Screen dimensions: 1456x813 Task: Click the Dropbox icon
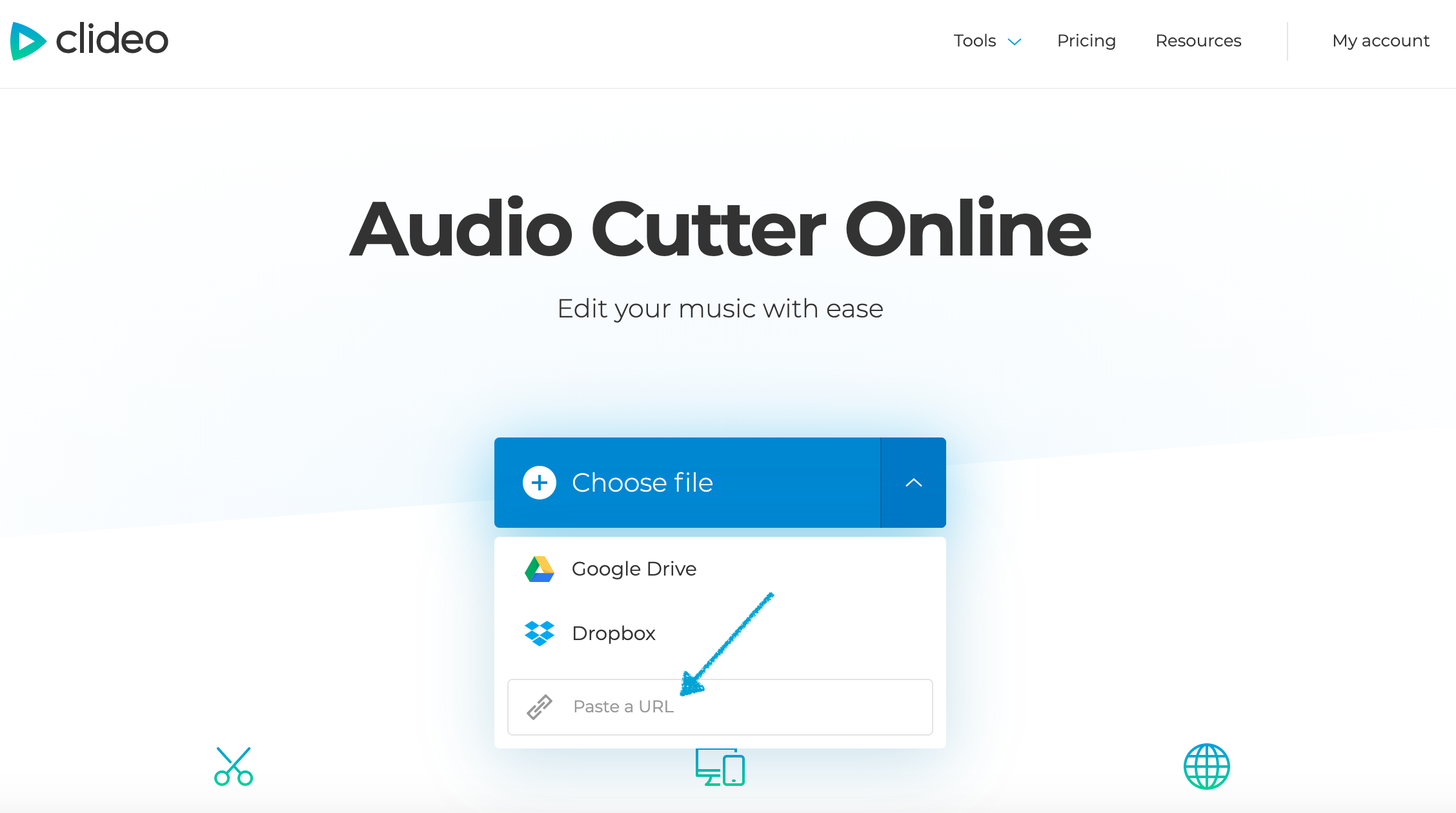tap(540, 633)
